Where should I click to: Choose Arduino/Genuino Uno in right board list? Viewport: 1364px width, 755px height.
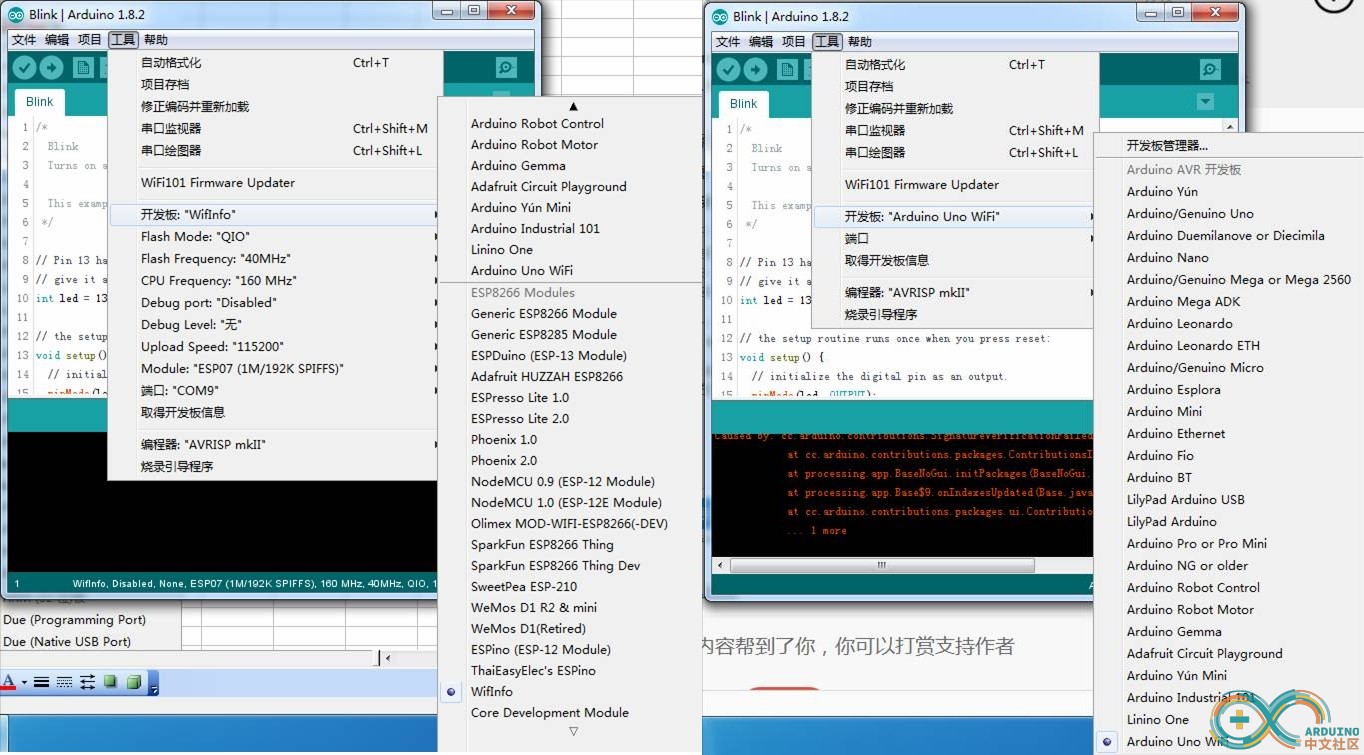click(1190, 214)
